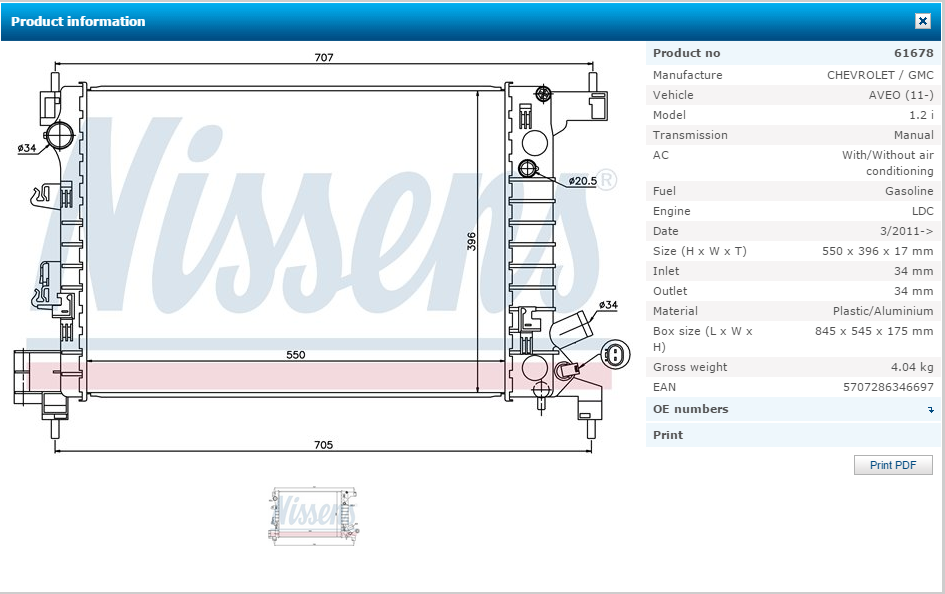The height and width of the screenshot is (594, 945).
Task: Click the Product information title text
Action: point(78,21)
